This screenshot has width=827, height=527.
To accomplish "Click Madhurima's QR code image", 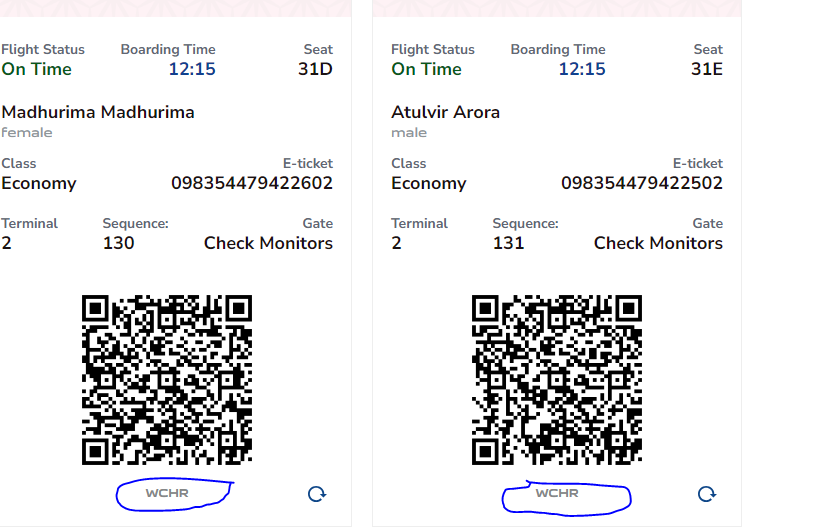I will click(167, 380).
